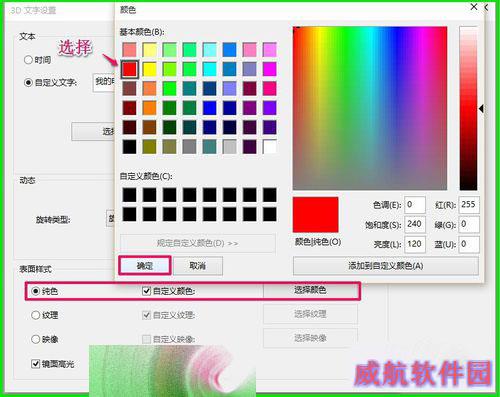Click the hue-saturation color spectrum area
This screenshot has width=500, height=397.
coord(370,108)
